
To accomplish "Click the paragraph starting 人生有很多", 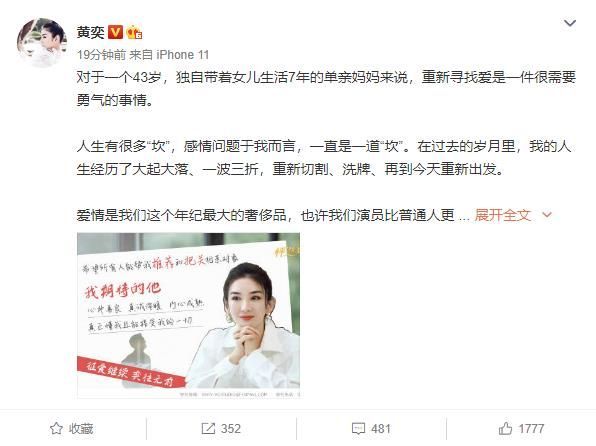I will (x=324, y=157).
